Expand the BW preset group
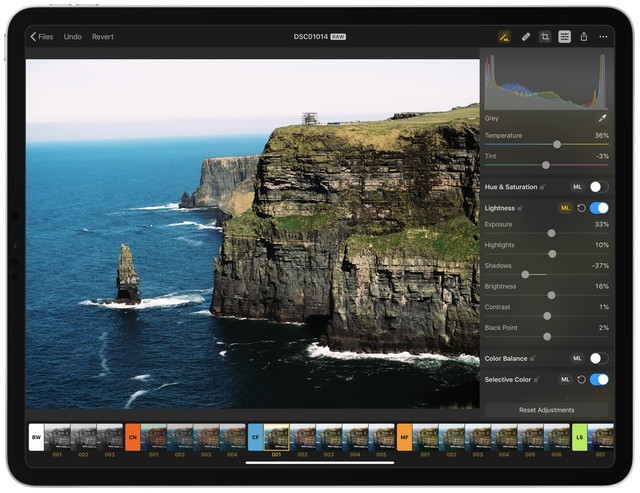640x493 pixels. tap(36, 437)
